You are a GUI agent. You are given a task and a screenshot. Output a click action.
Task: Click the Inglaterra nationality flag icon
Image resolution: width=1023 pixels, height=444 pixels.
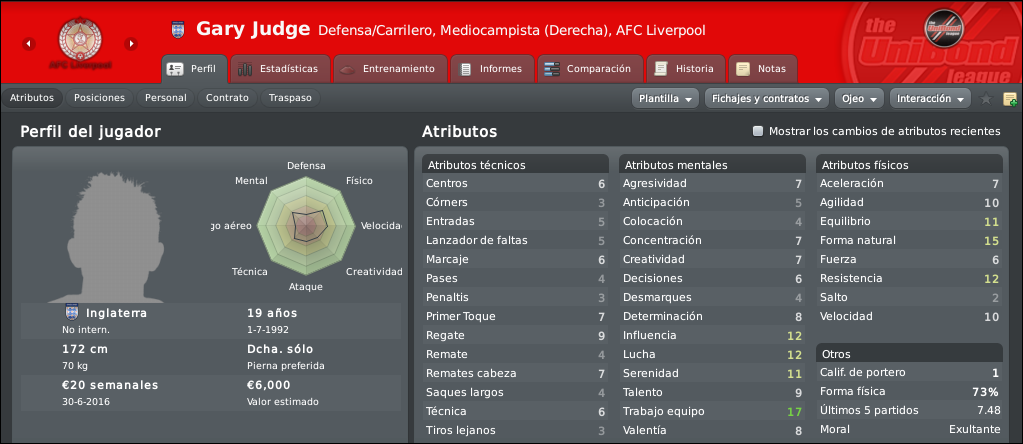coord(71,313)
